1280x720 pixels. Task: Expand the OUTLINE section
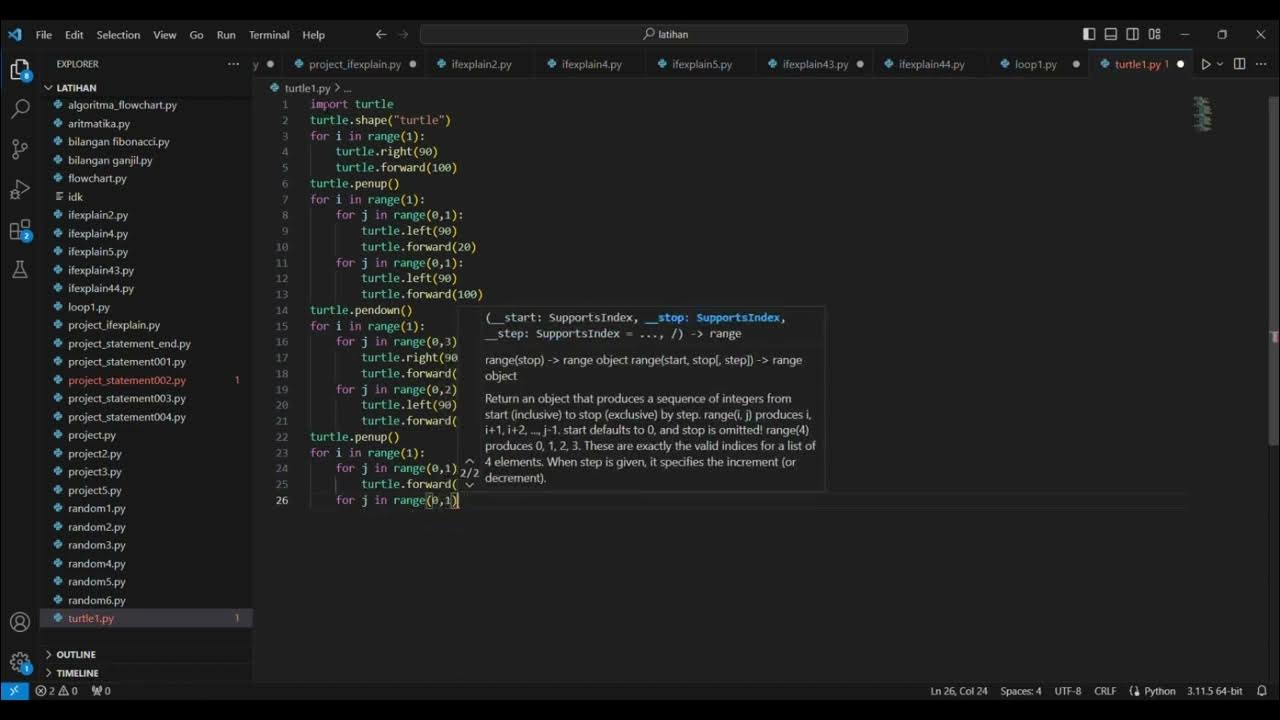coord(76,655)
